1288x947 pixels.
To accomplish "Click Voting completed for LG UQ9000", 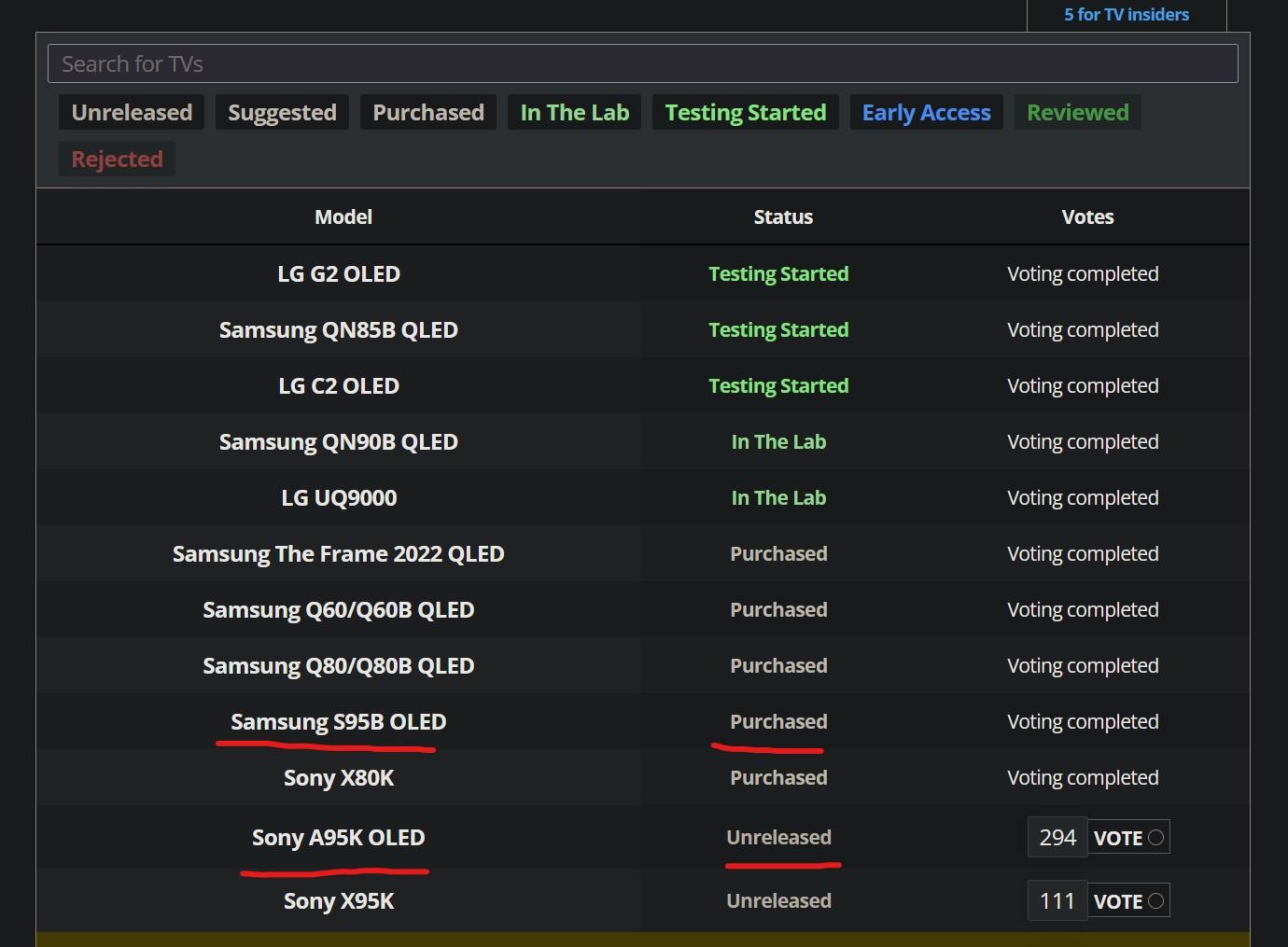I will (x=1083, y=497).
